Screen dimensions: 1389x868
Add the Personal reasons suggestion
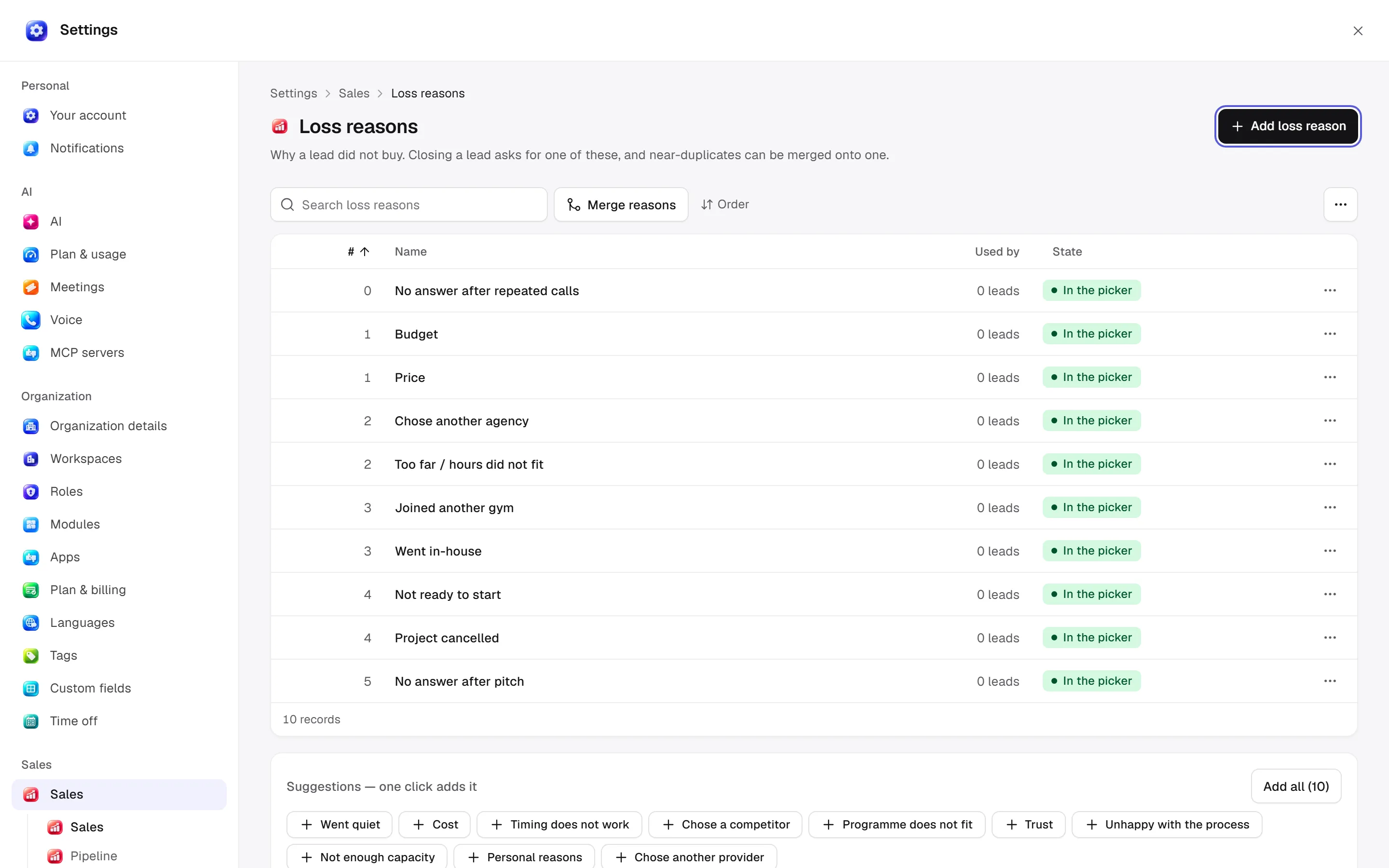524,857
